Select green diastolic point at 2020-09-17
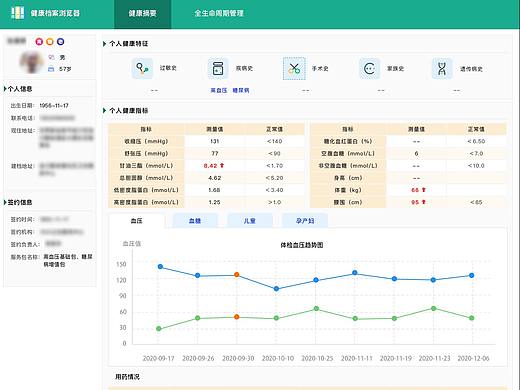 pyautogui.click(x=159, y=329)
